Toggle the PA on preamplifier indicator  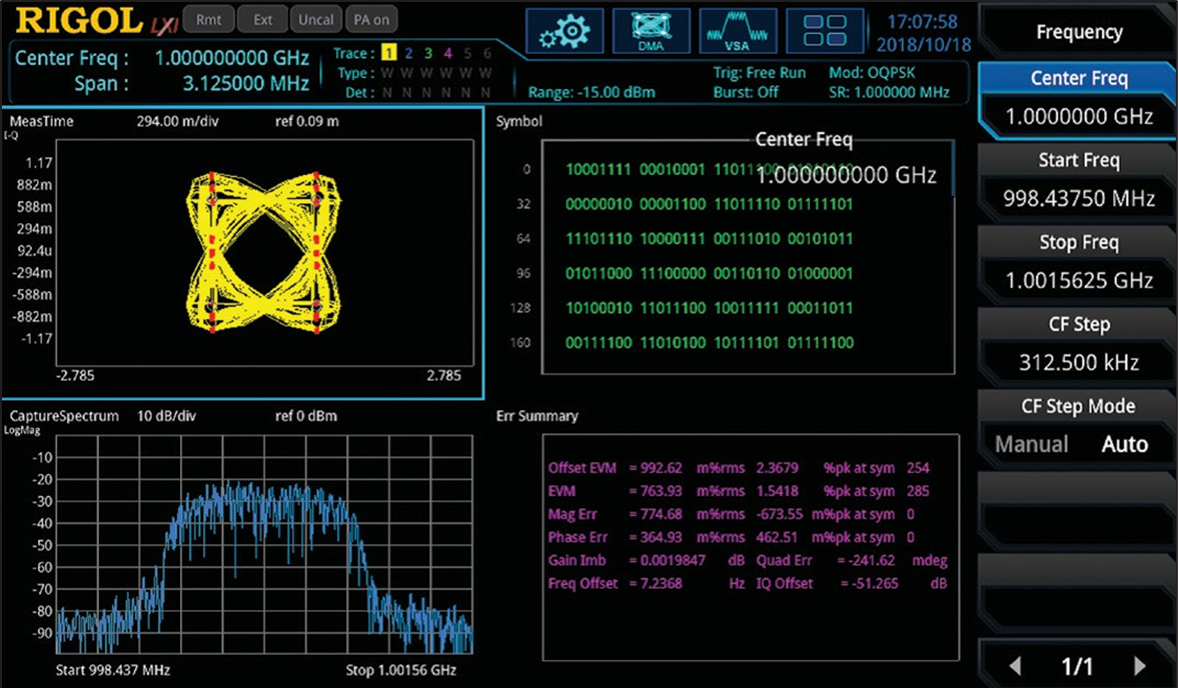[x=372, y=20]
